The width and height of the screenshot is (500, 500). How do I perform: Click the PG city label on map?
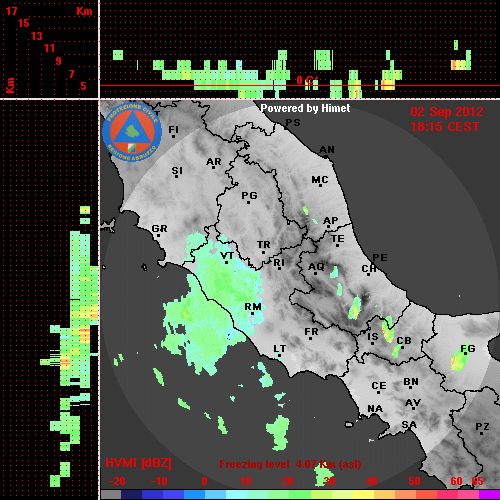point(249,195)
